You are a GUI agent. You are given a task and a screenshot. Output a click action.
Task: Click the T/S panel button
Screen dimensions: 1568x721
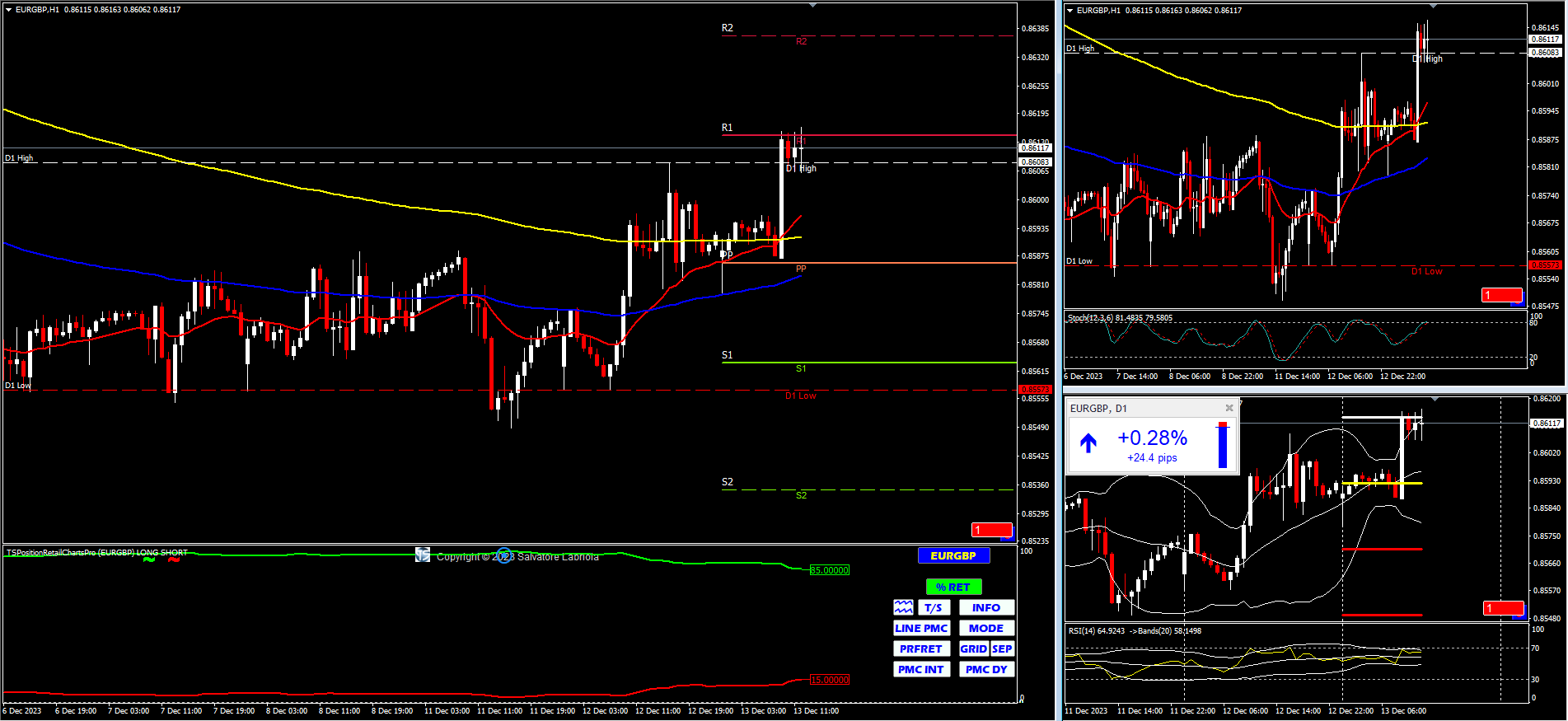(x=933, y=607)
